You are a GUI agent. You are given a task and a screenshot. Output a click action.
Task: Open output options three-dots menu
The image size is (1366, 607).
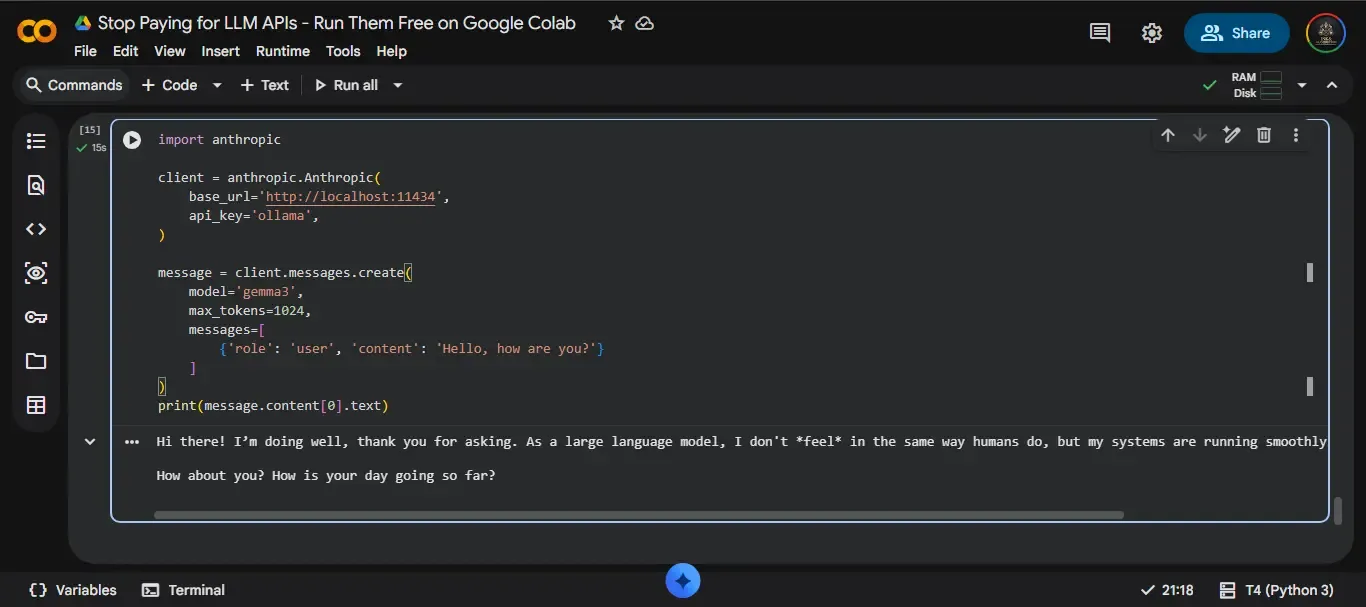click(x=131, y=441)
